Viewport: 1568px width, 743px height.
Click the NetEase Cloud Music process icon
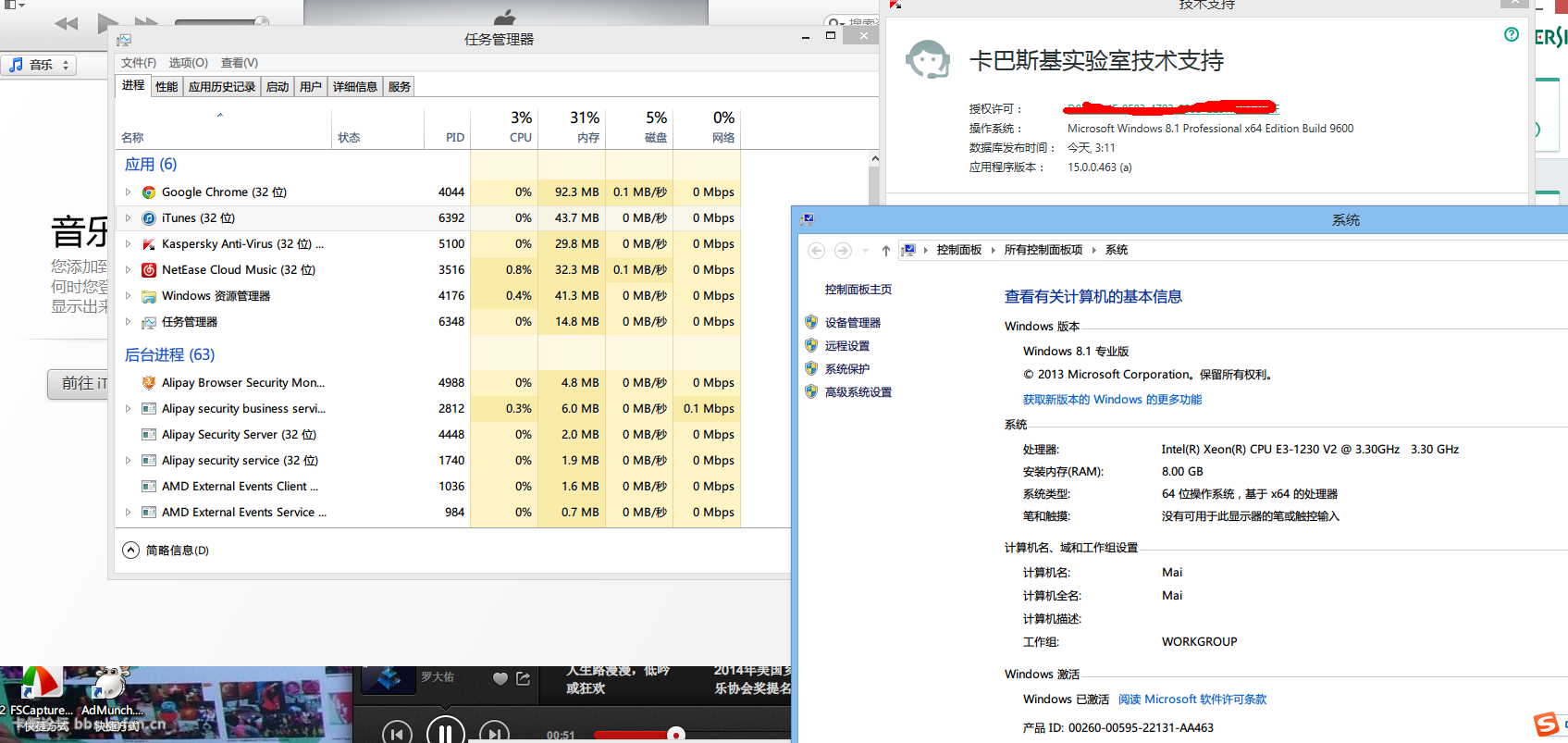point(148,270)
